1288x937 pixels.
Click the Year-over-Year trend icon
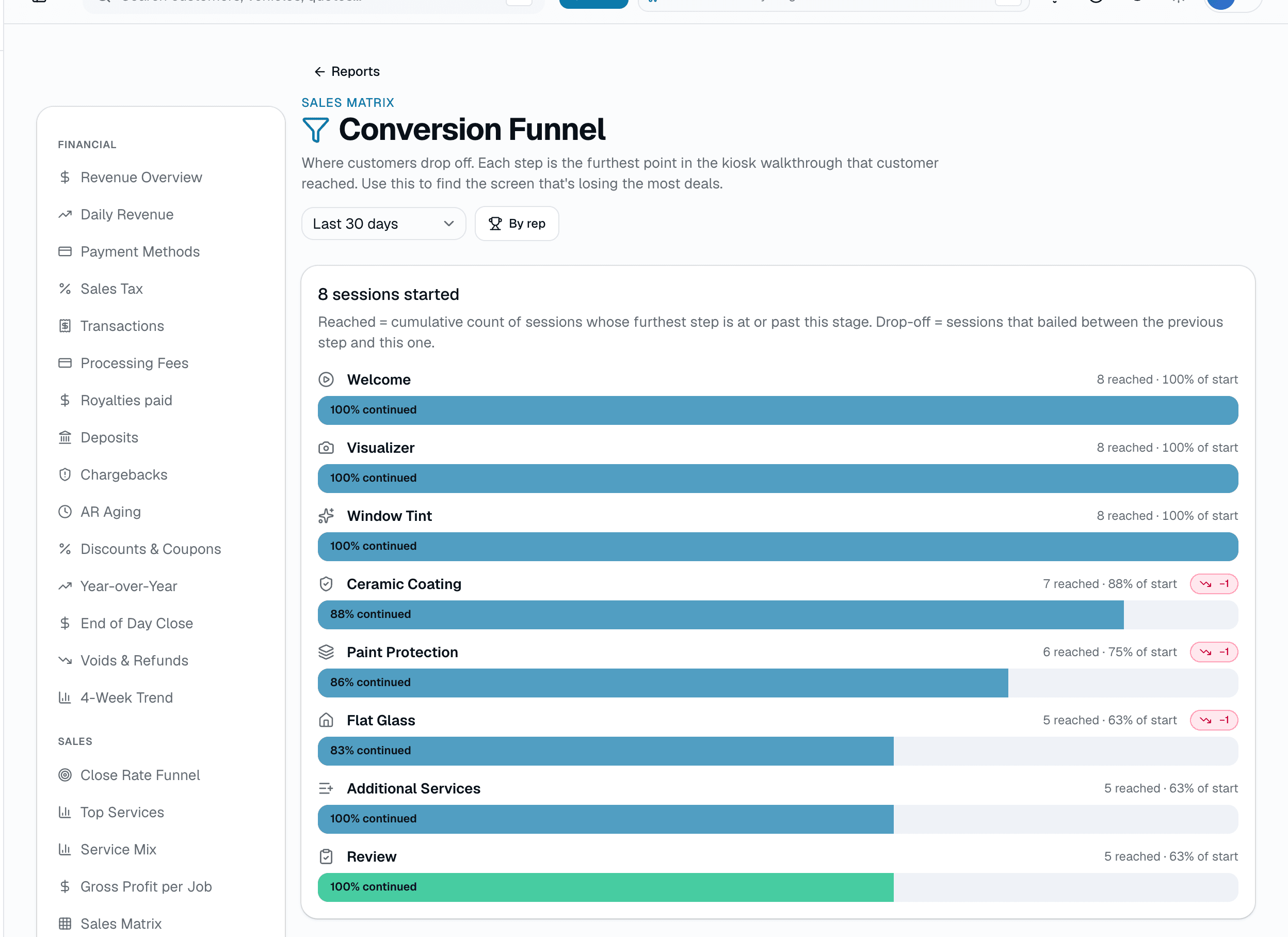point(65,586)
